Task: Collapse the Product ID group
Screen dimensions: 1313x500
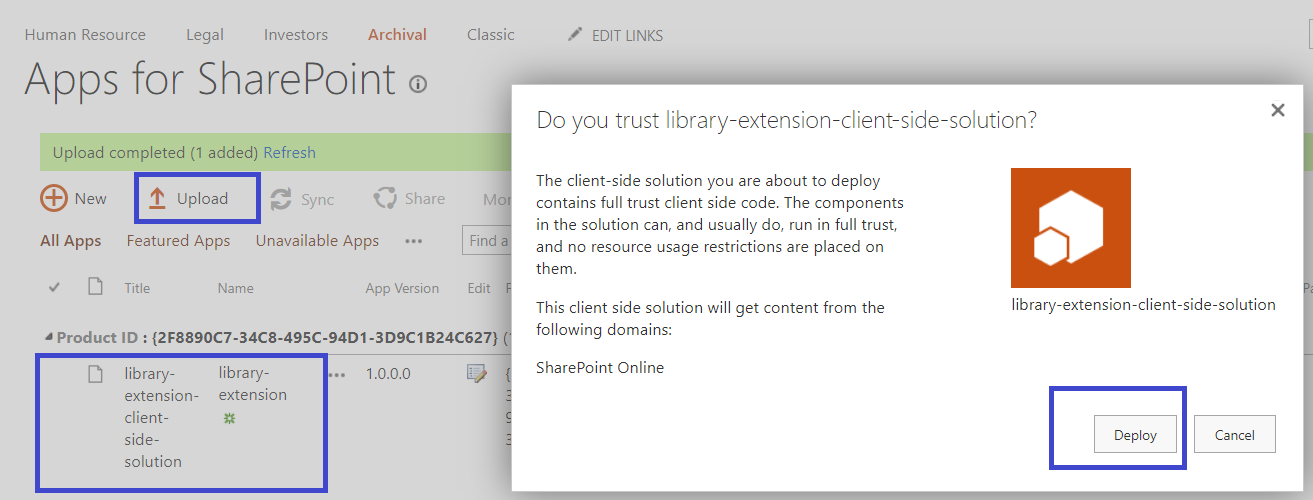Action: coord(47,338)
